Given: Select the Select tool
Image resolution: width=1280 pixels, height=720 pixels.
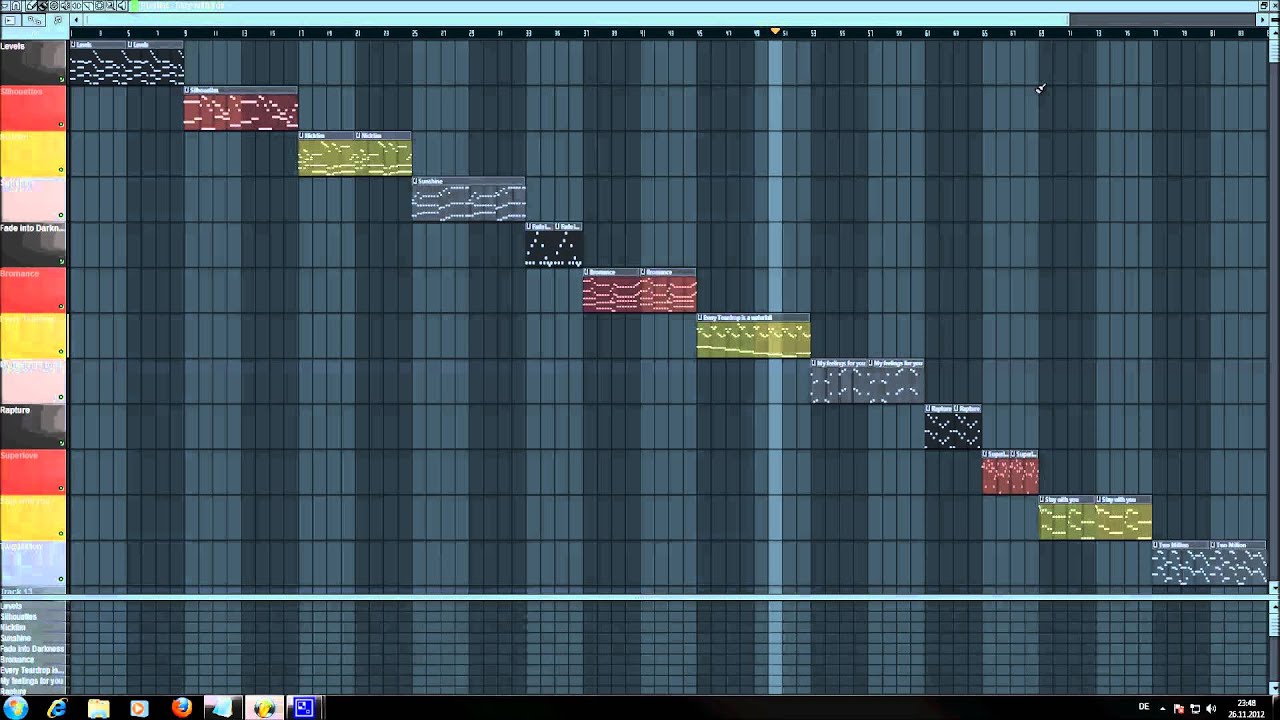Looking at the screenshot, I should click(100, 6).
